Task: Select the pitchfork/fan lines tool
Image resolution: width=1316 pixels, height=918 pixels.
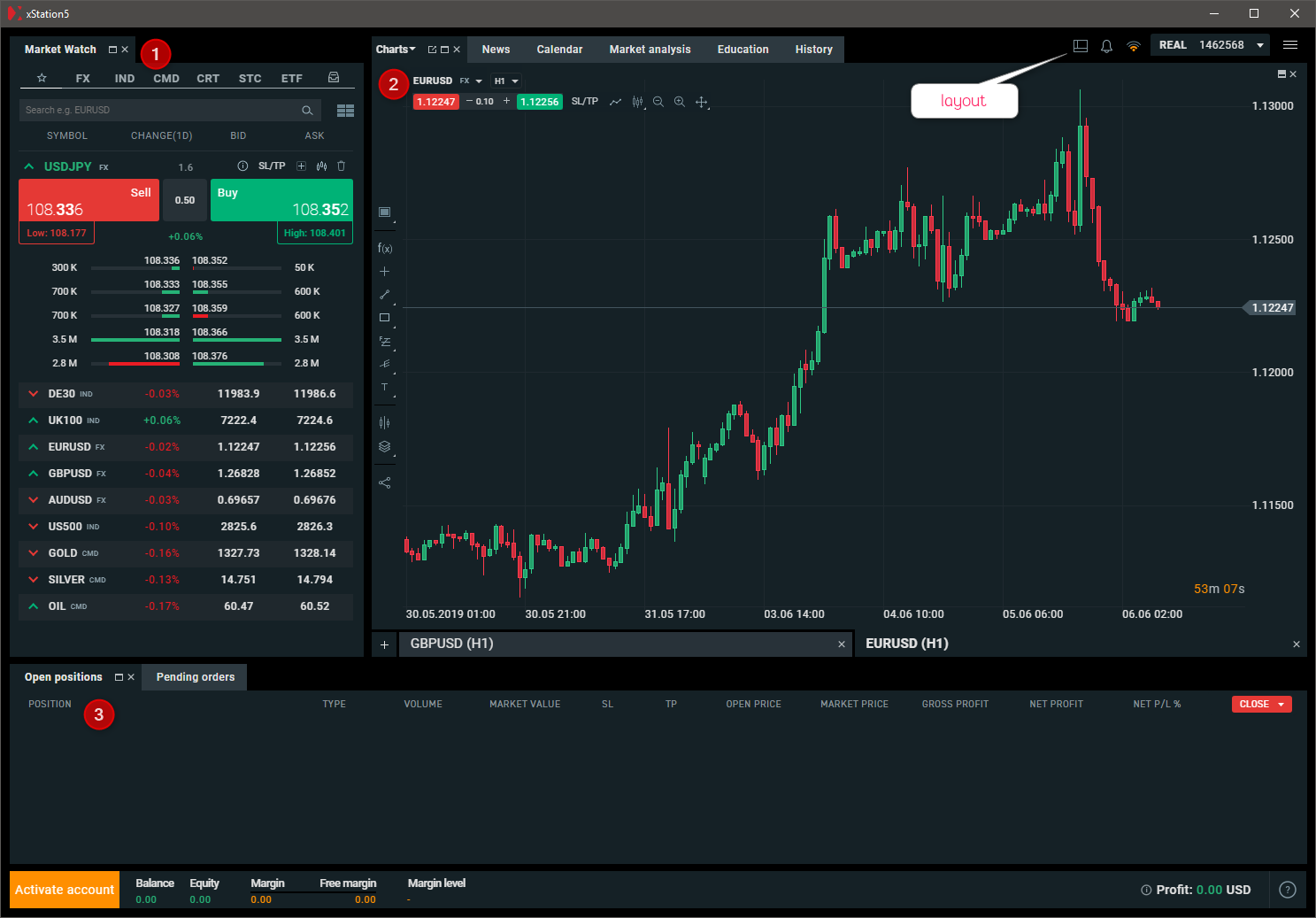Action: tap(385, 364)
